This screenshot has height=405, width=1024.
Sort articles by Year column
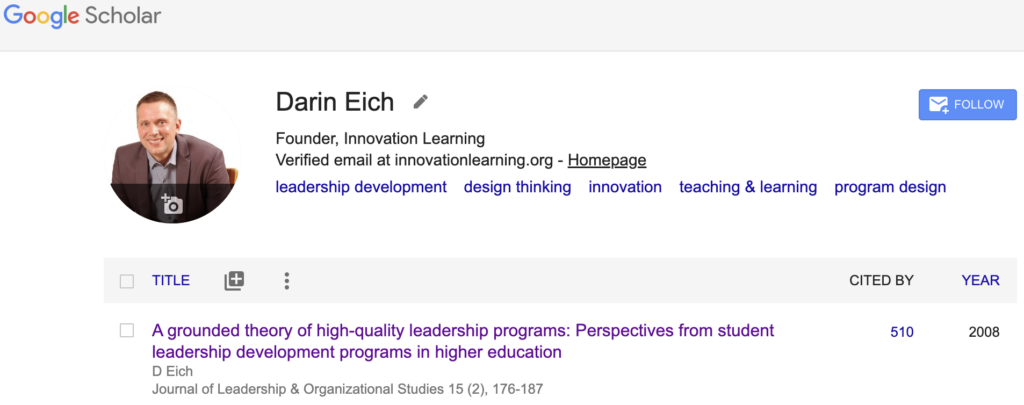pos(980,281)
